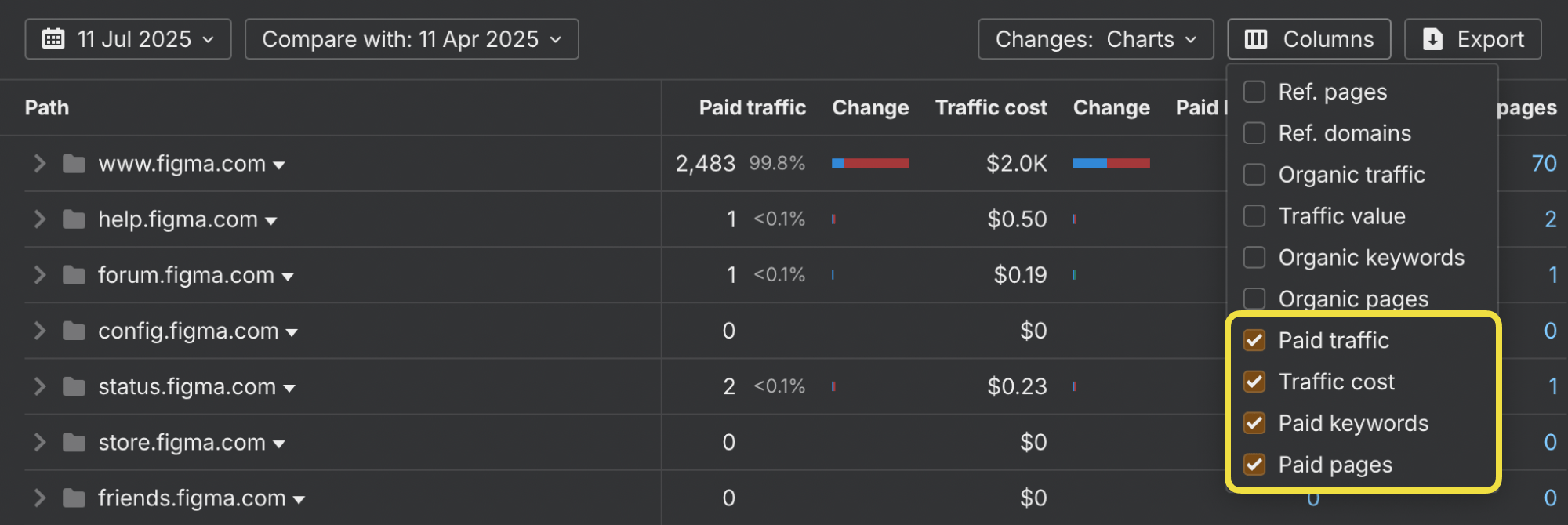The image size is (1568, 525).
Task: Click the folder icon for status.figma.com
Action: [x=74, y=386]
